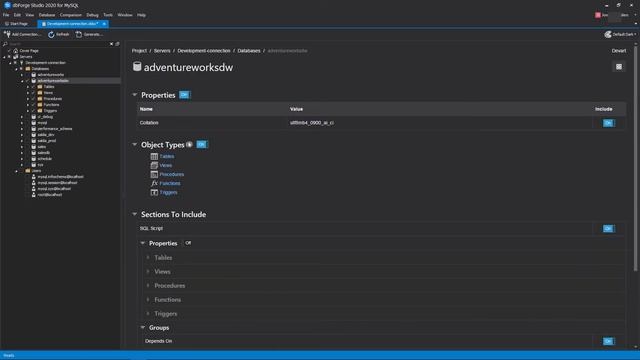Open the Debug menu

pyautogui.click(x=92, y=15)
